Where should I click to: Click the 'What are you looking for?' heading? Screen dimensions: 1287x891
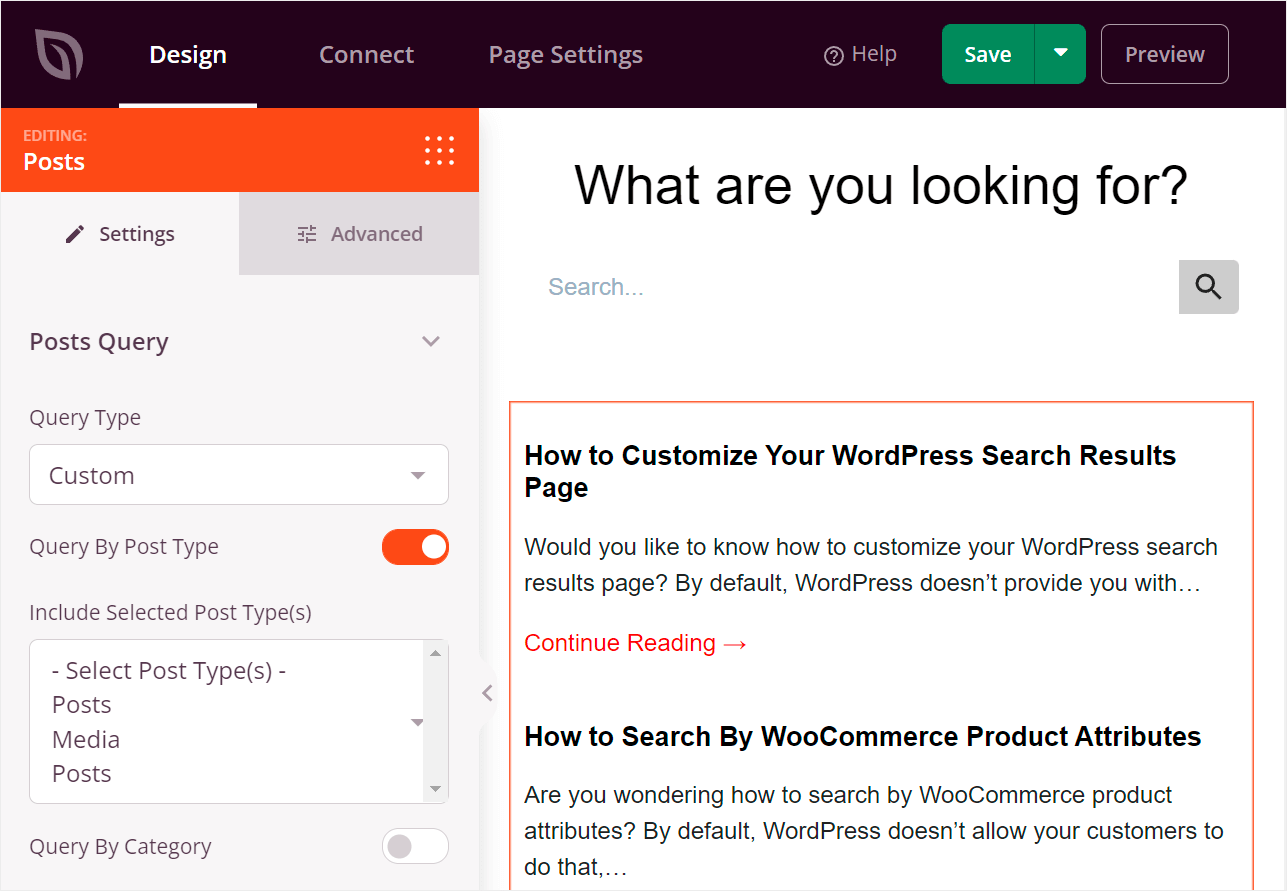(881, 185)
